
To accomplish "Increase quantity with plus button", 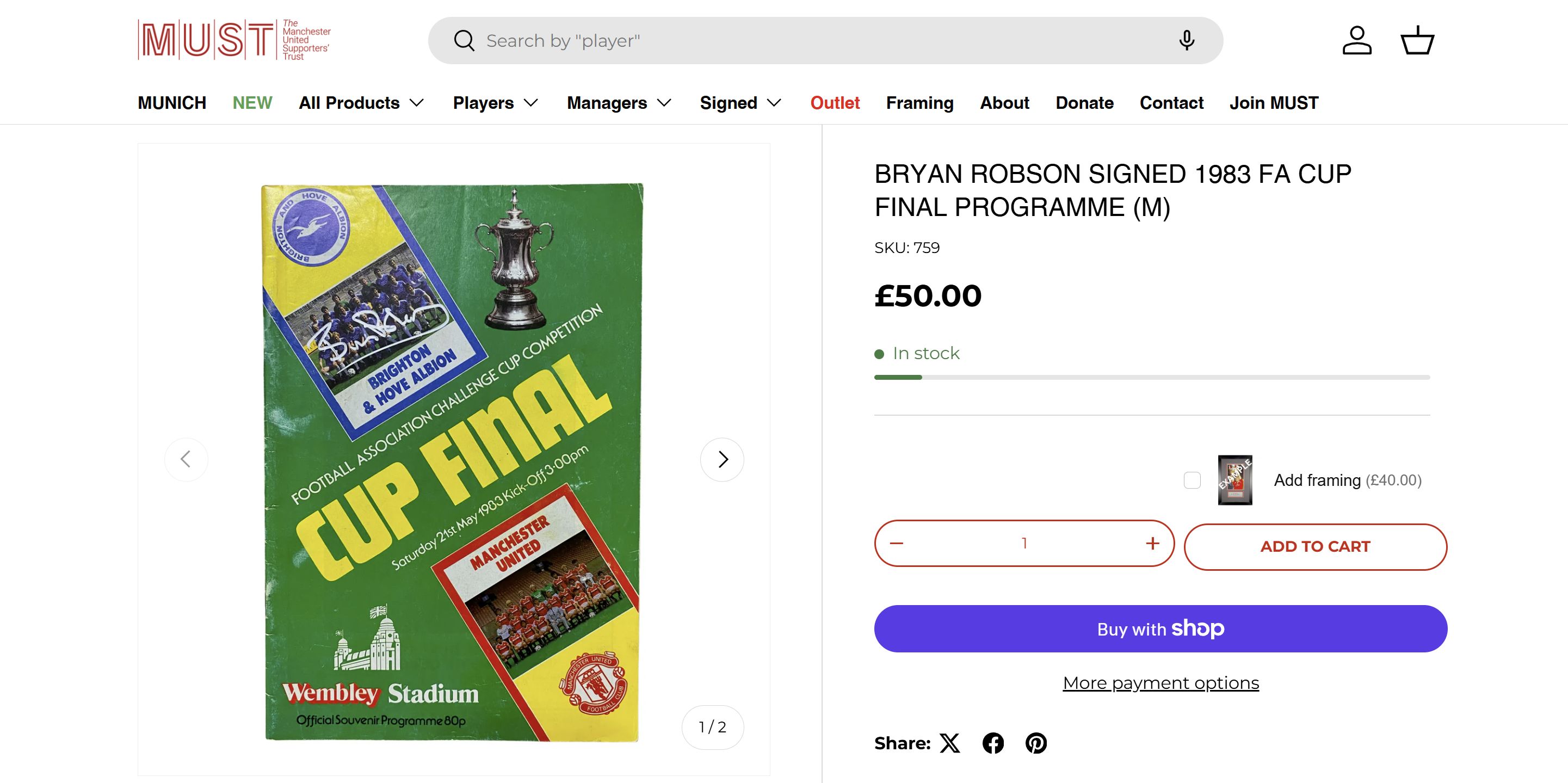I will click(x=1152, y=543).
